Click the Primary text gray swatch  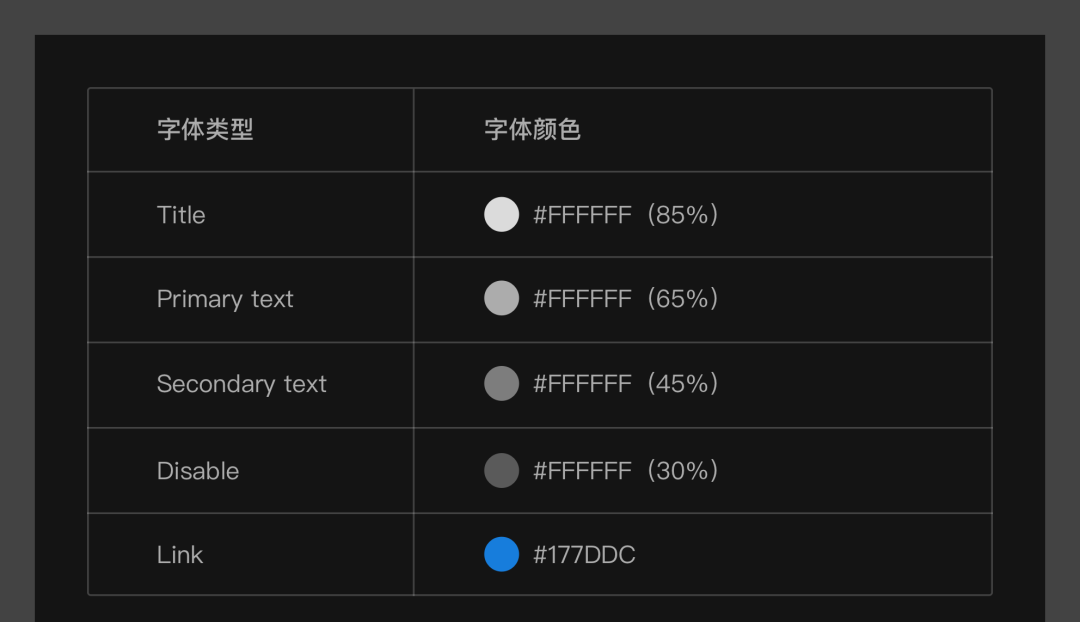pyautogui.click(x=501, y=298)
